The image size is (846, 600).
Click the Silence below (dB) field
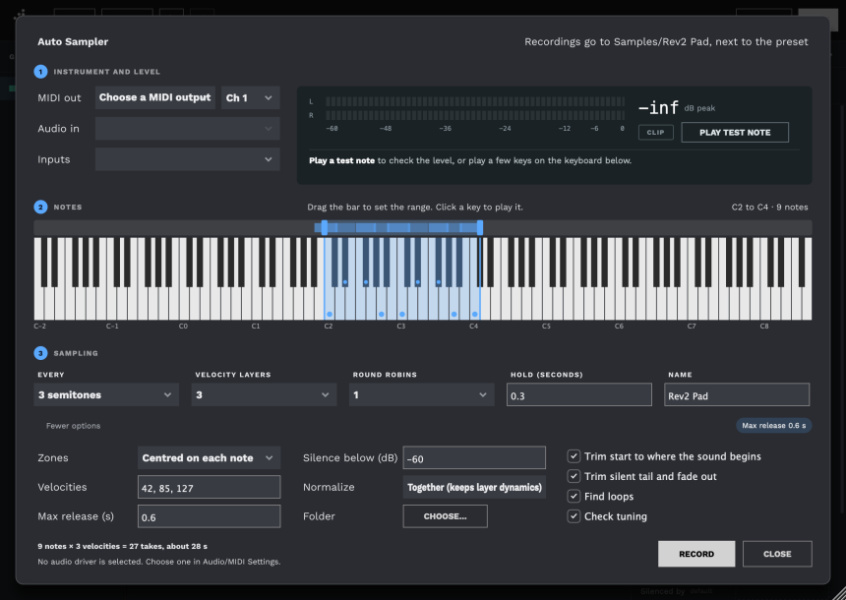[474, 458]
